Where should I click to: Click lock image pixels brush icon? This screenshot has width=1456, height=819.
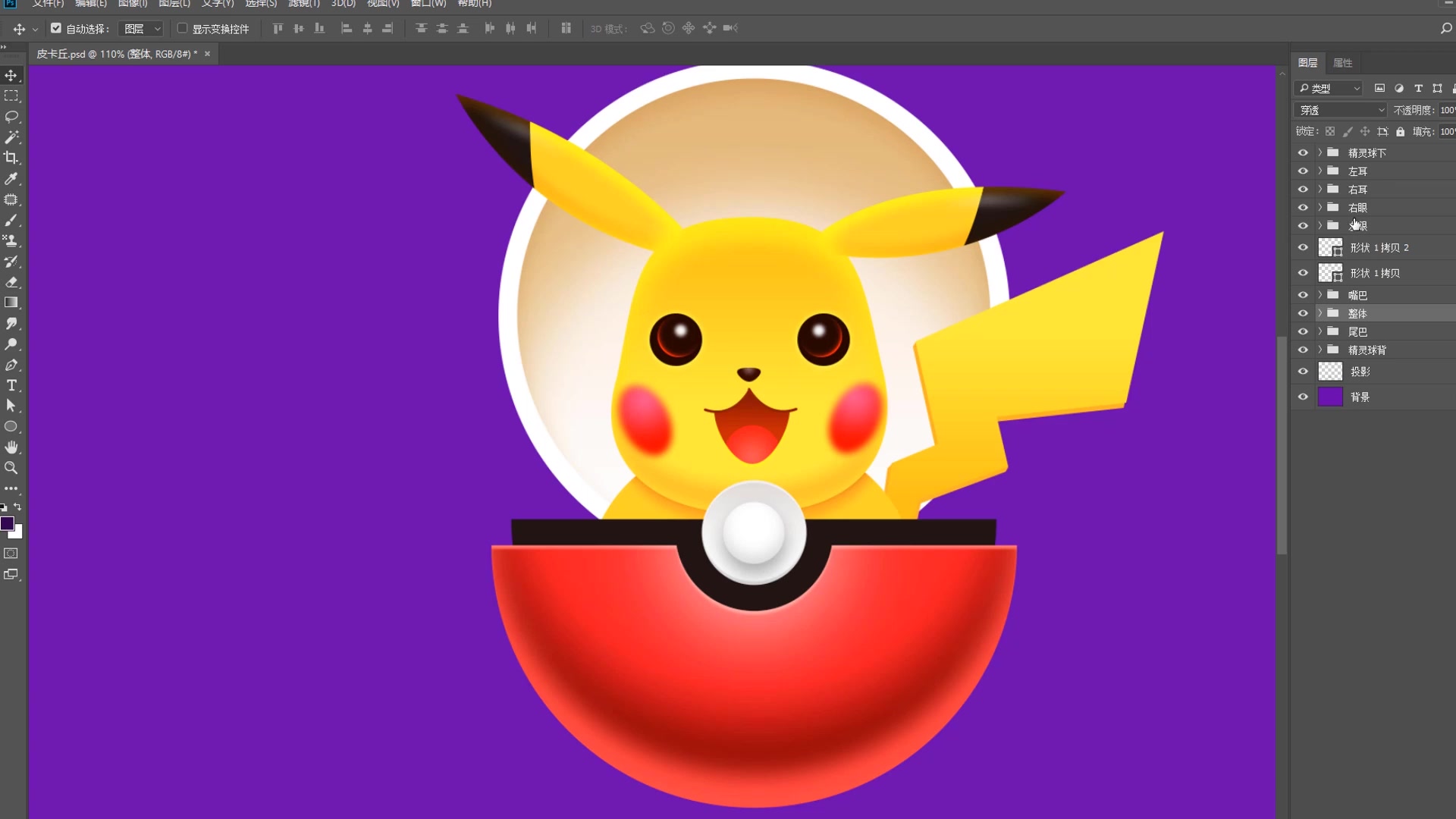coord(1348,132)
